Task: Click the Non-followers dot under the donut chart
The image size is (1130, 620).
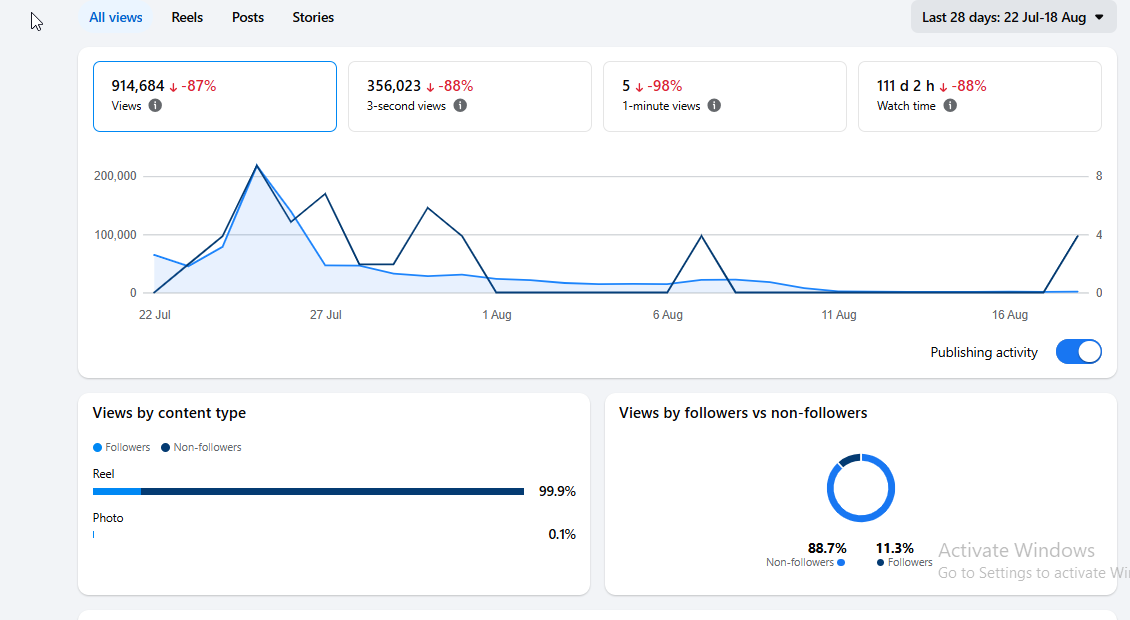Action: click(841, 562)
